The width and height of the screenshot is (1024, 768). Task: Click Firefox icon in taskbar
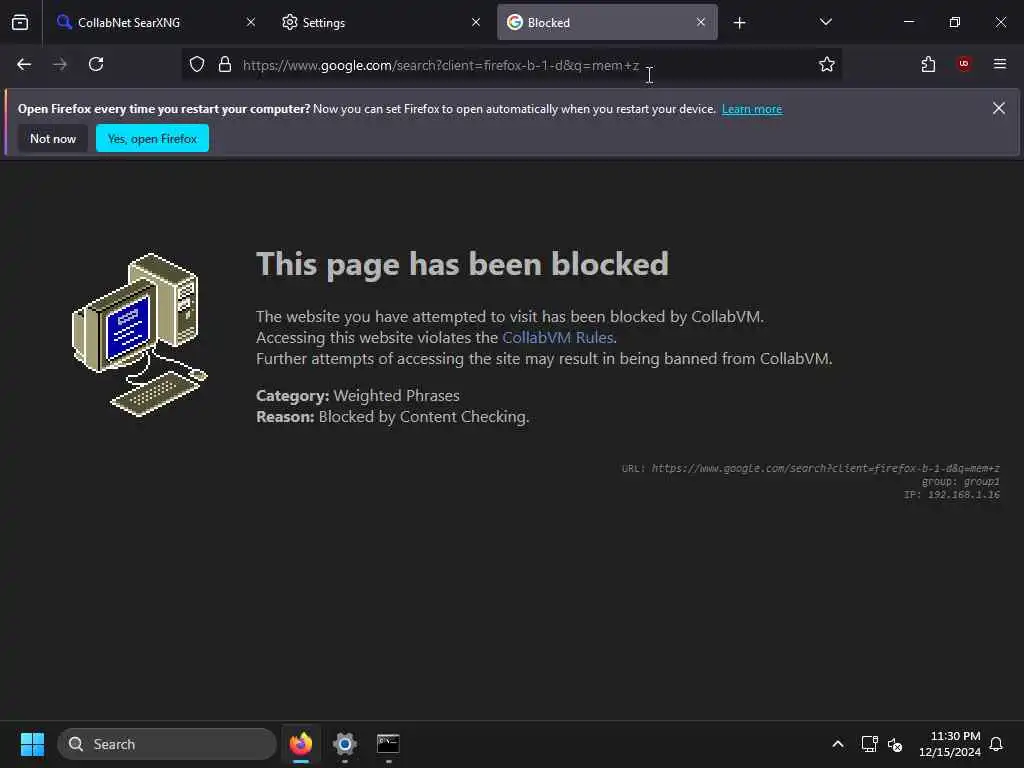tap(301, 744)
